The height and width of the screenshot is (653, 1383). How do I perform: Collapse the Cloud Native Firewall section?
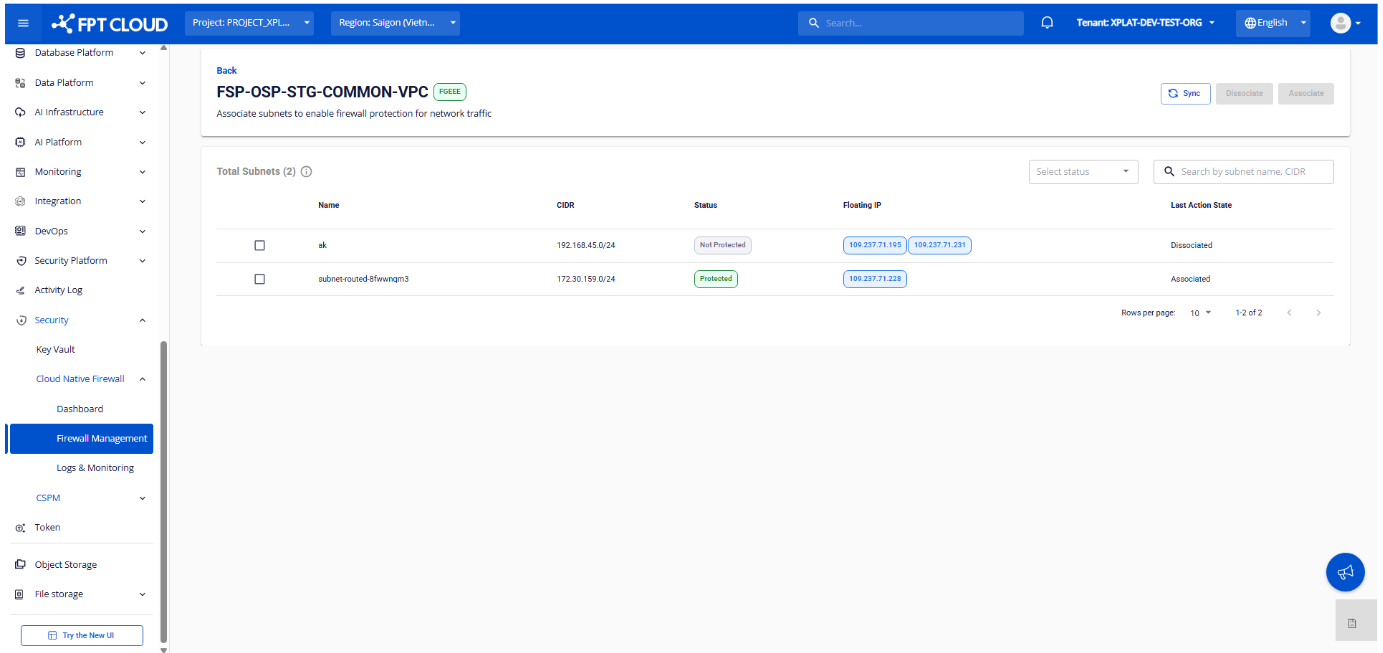(x=142, y=379)
